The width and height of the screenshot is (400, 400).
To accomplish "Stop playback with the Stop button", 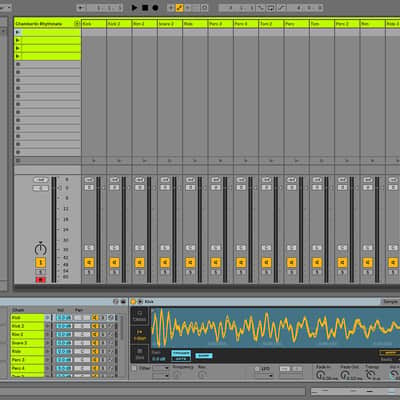I will coord(145,7).
